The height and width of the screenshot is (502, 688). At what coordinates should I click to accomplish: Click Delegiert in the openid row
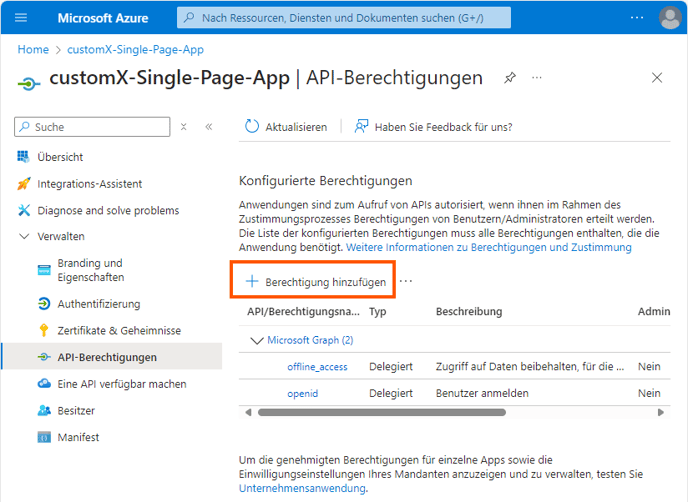coord(391,393)
